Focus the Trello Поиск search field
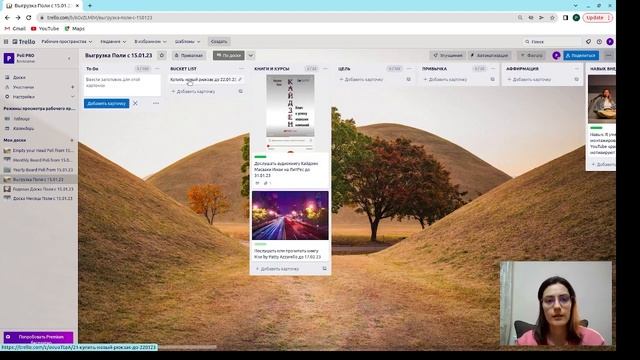 552,42
